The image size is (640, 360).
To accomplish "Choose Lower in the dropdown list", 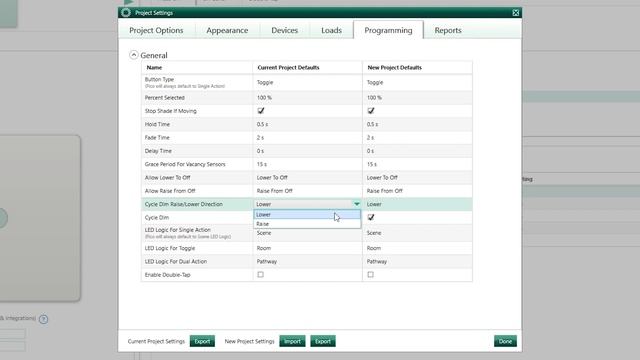I will point(307,214).
